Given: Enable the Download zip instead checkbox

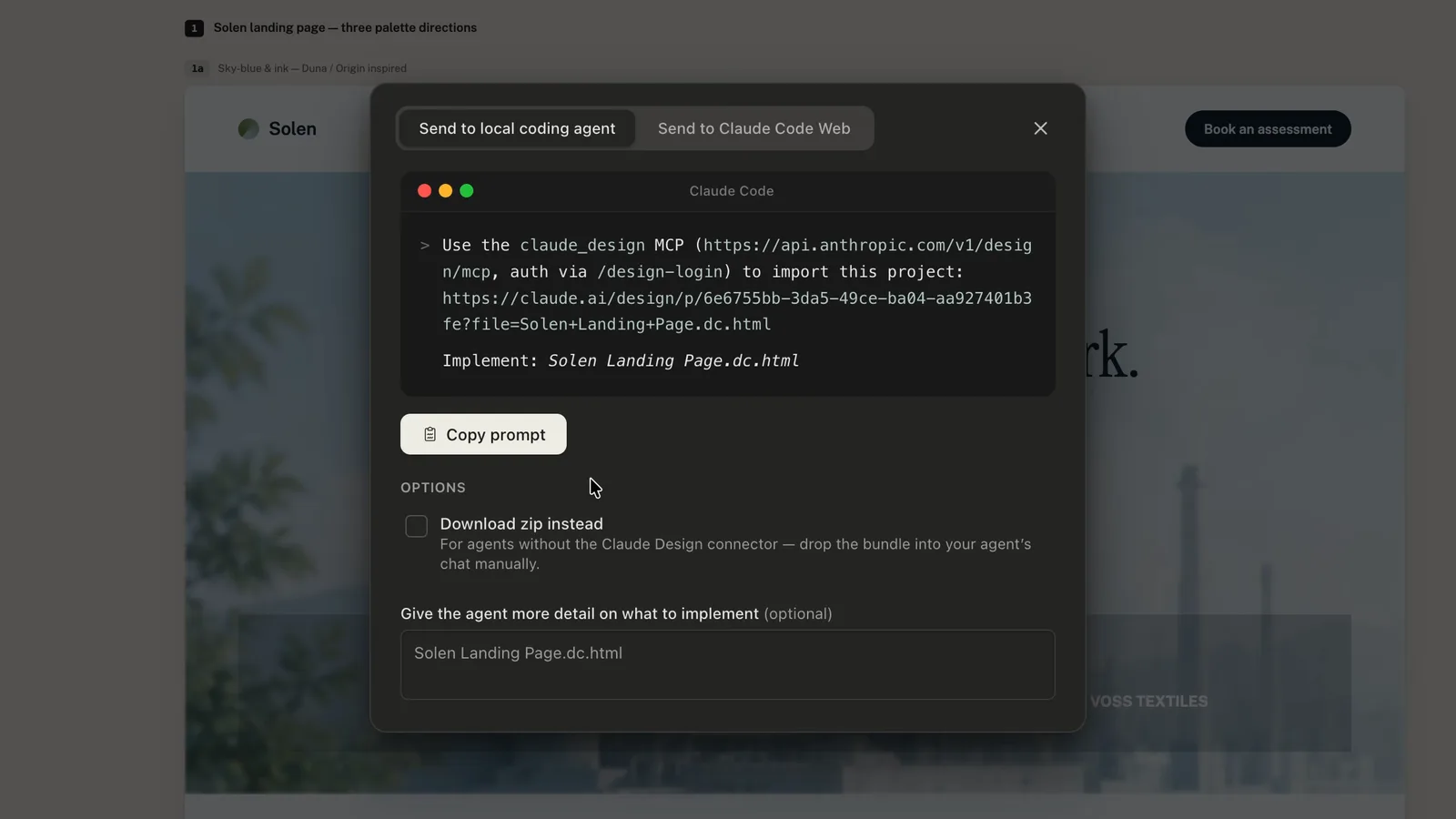Looking at the screenshot, I should point(416,526).
